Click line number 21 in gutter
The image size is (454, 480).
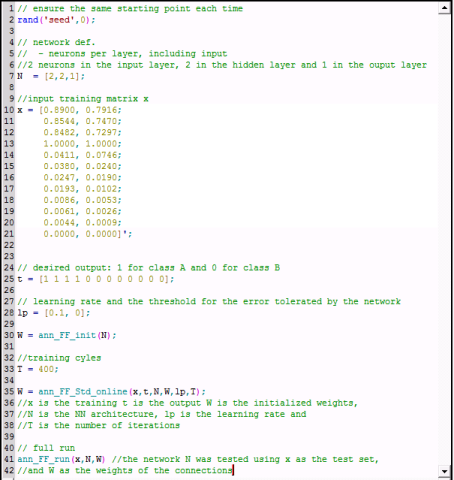[9, 234]
